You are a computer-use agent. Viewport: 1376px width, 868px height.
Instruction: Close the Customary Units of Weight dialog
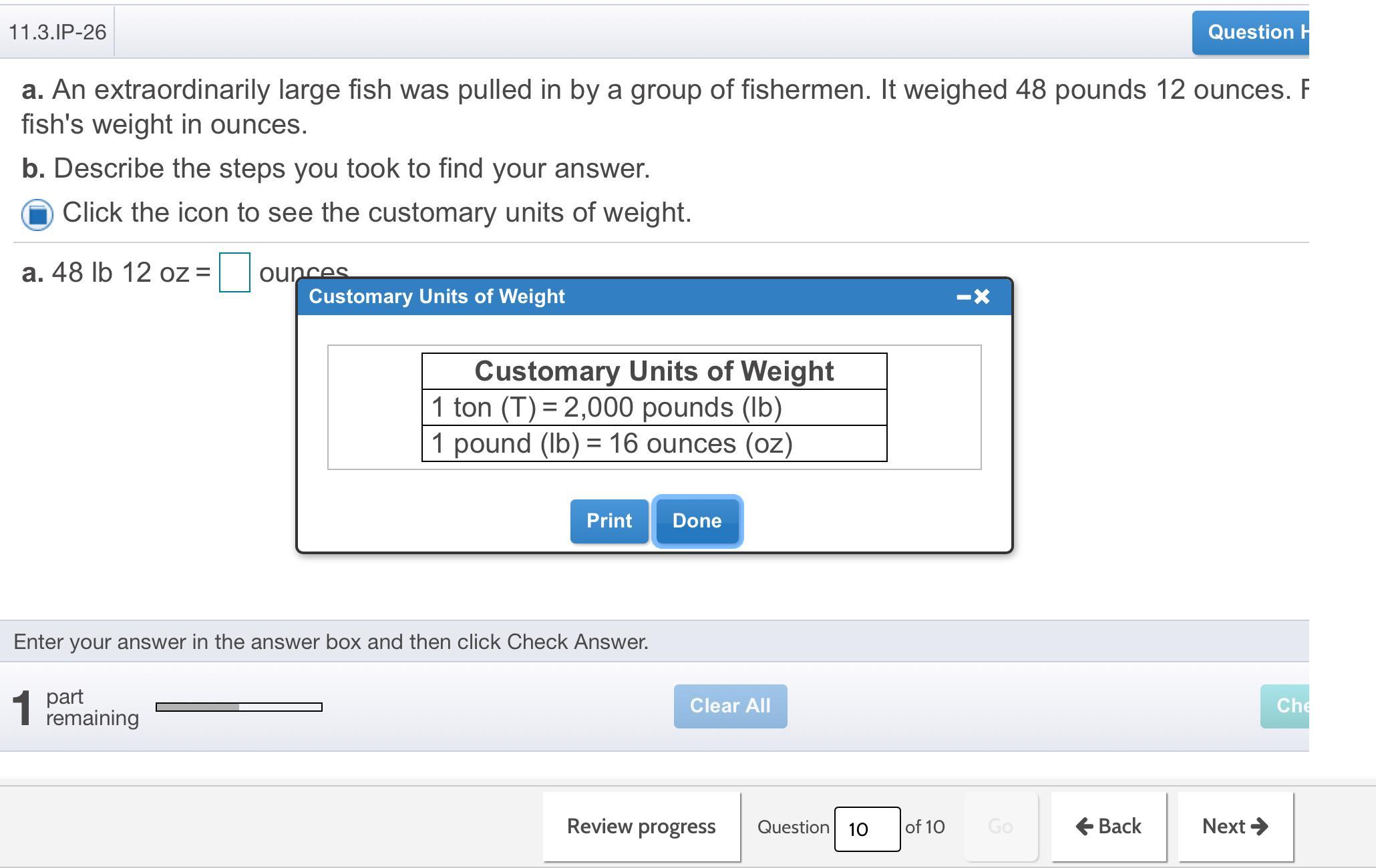pyautogui.click(x=982, y=297)
